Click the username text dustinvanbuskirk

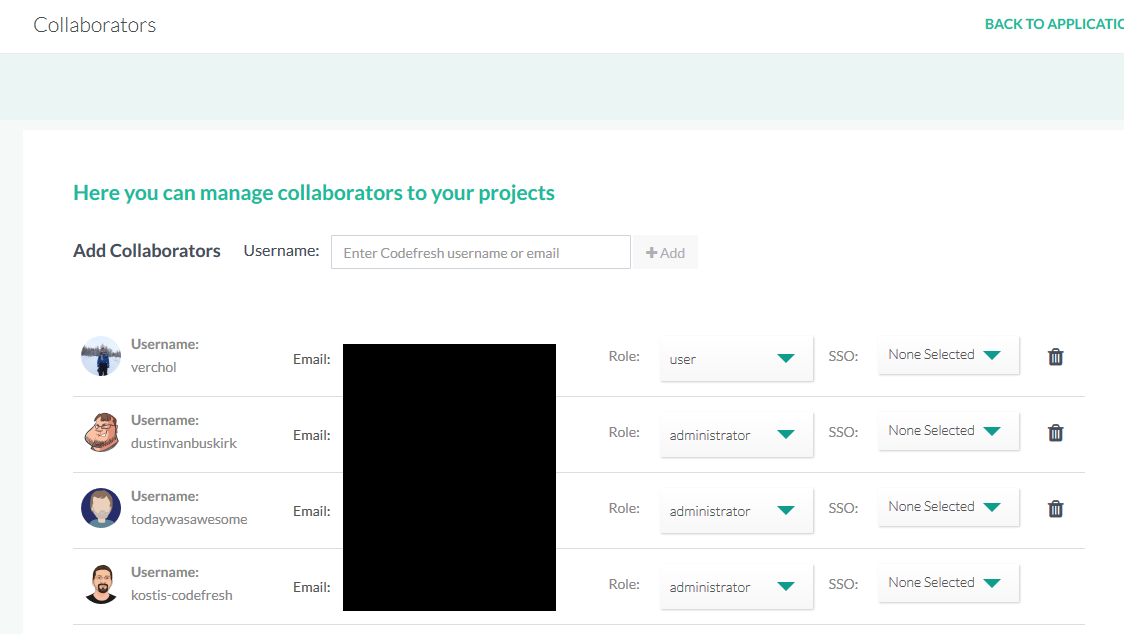click(184, 443)
